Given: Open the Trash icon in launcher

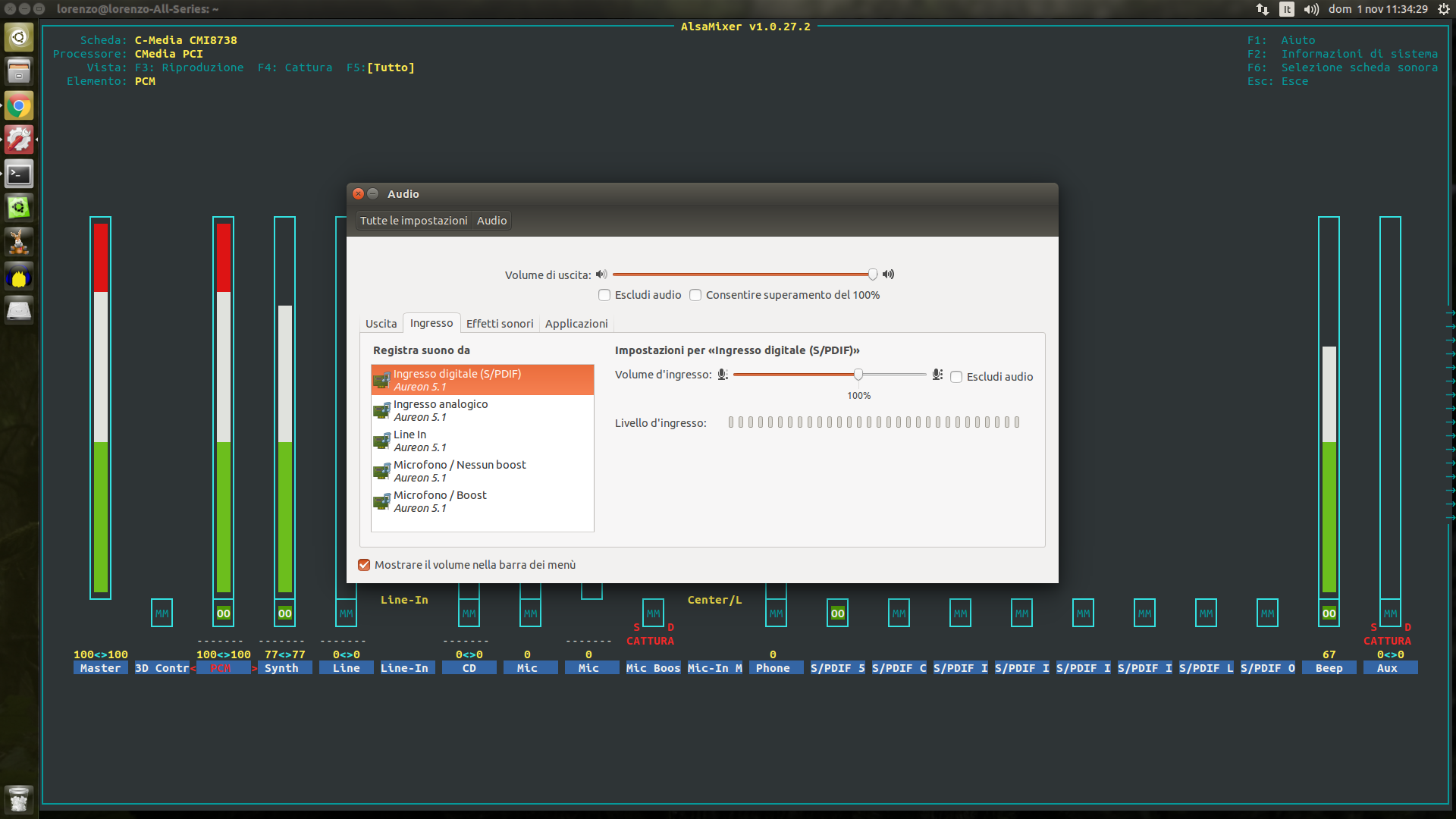Looking at the screenshot, I should [x=19, y=798].
